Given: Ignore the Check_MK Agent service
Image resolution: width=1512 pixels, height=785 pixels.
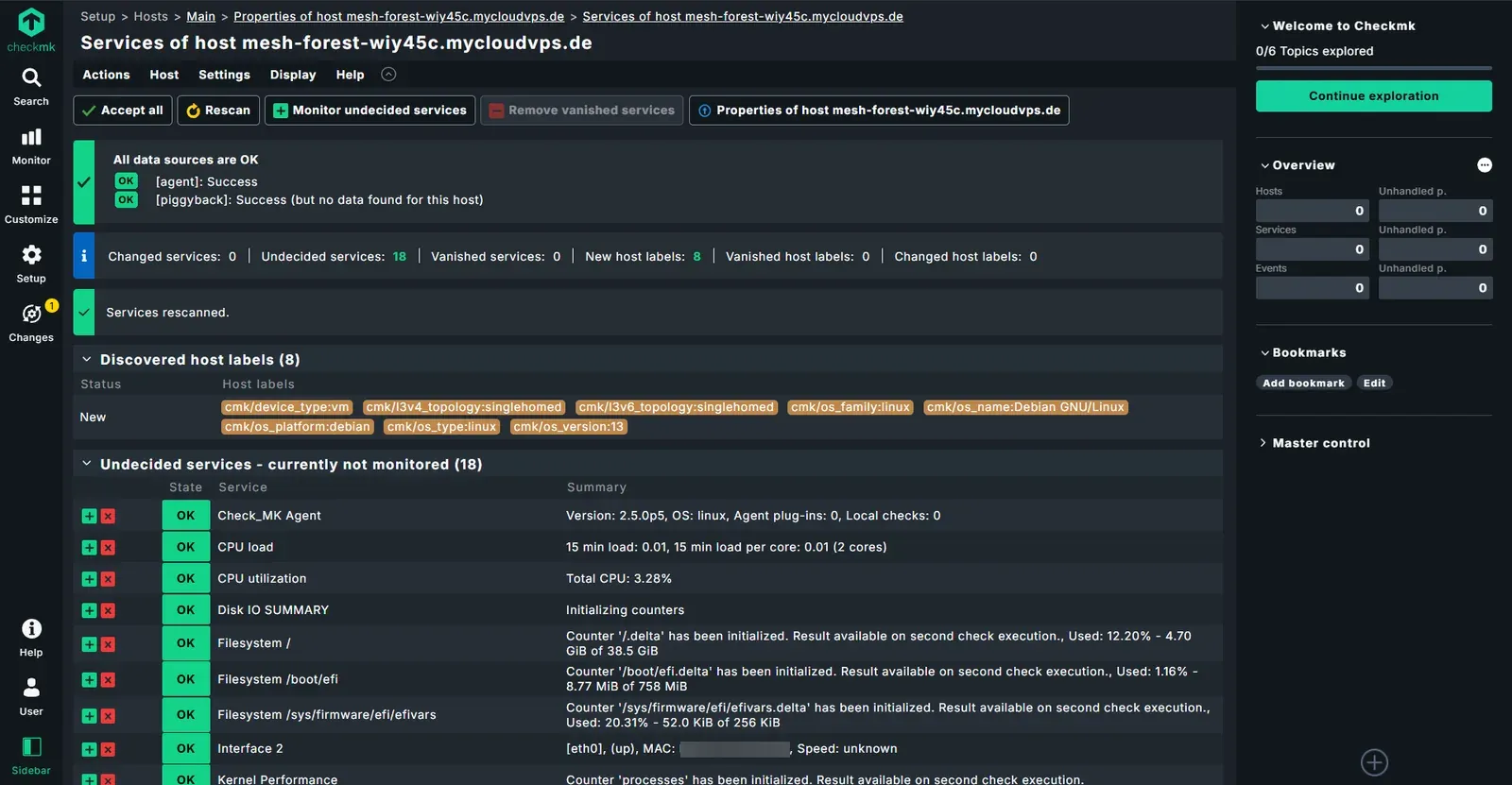Looking at the screenshot, I should click(108, 516).
